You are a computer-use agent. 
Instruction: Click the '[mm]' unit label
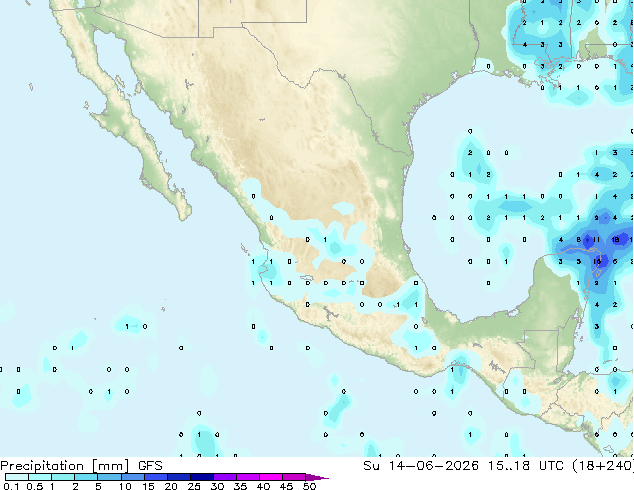click(110, 466)
